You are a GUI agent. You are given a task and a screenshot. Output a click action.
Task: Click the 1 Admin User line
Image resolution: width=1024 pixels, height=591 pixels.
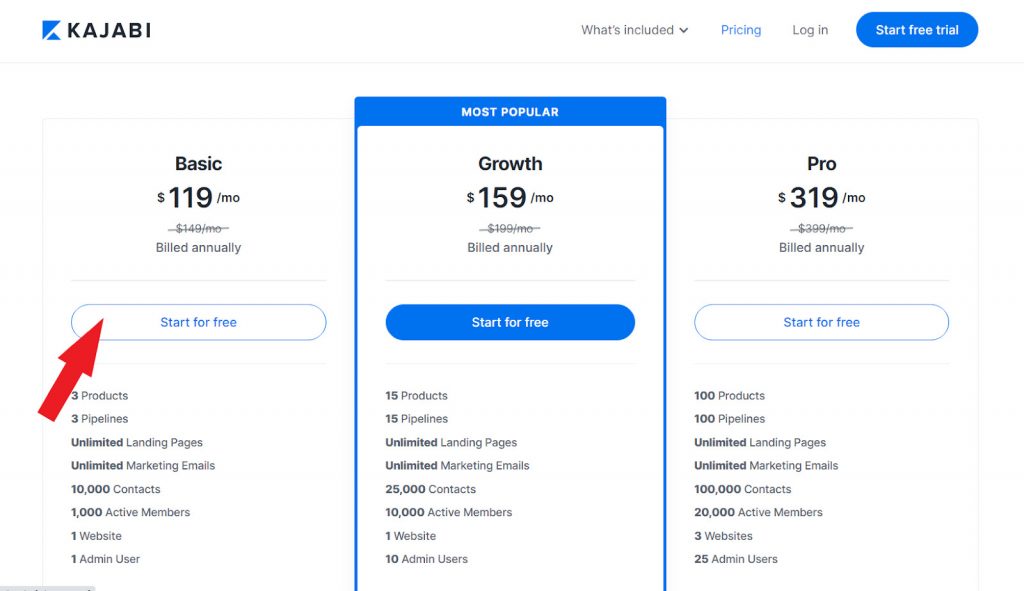pos(106,559)
